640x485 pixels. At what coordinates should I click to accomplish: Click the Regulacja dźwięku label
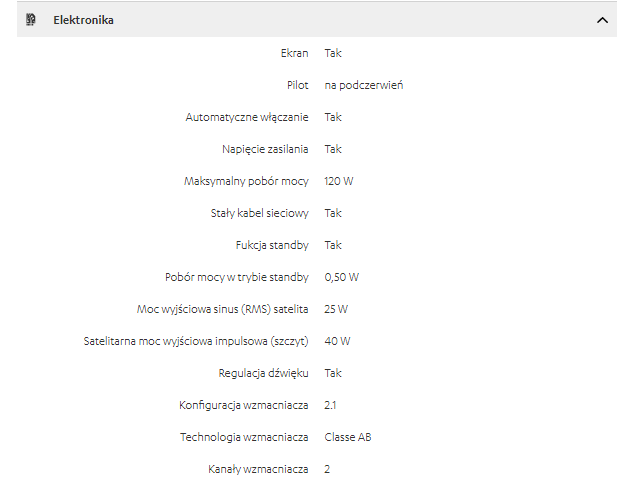[263, 373]
